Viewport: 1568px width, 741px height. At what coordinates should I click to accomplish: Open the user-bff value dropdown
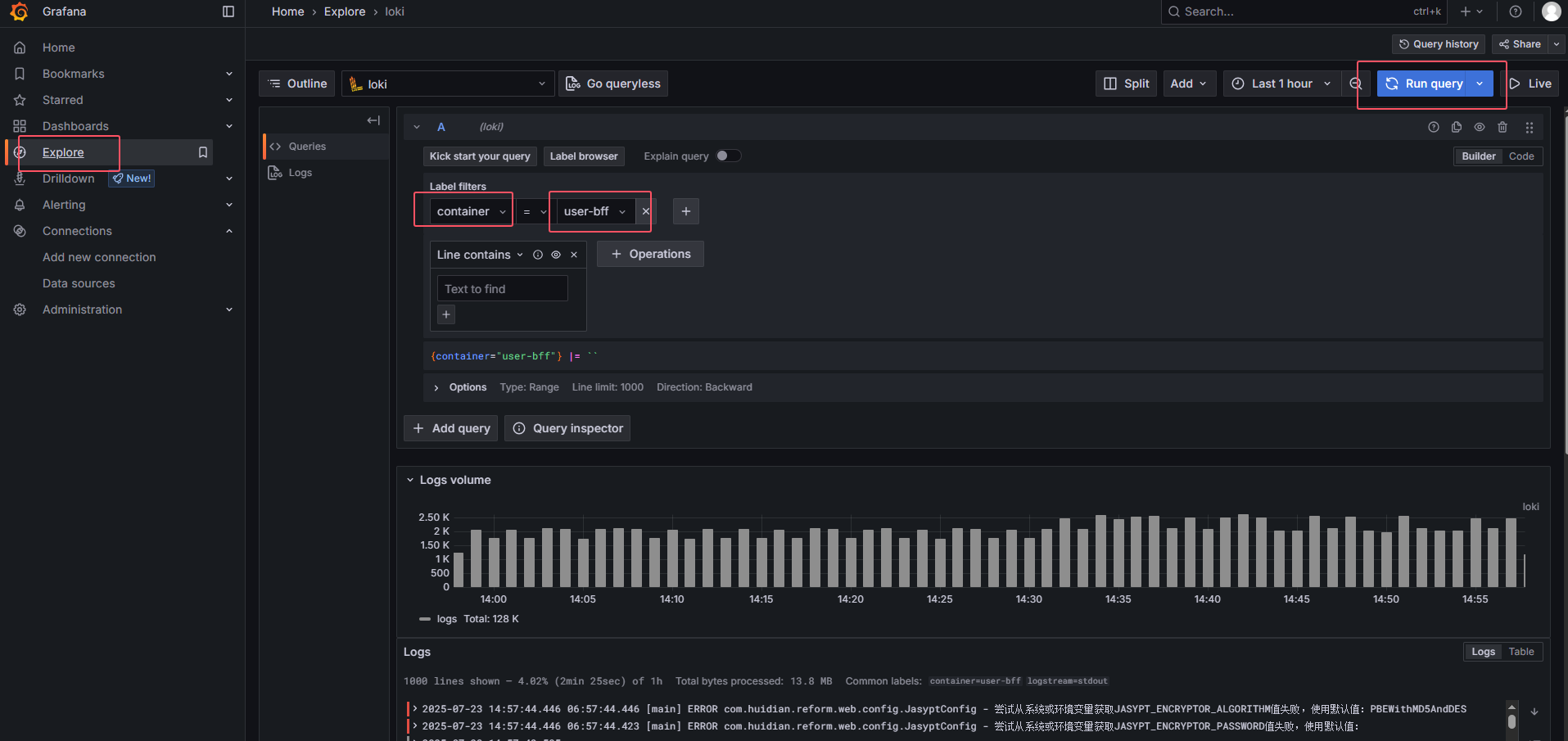pyautogui.click(x=594, y=211)
